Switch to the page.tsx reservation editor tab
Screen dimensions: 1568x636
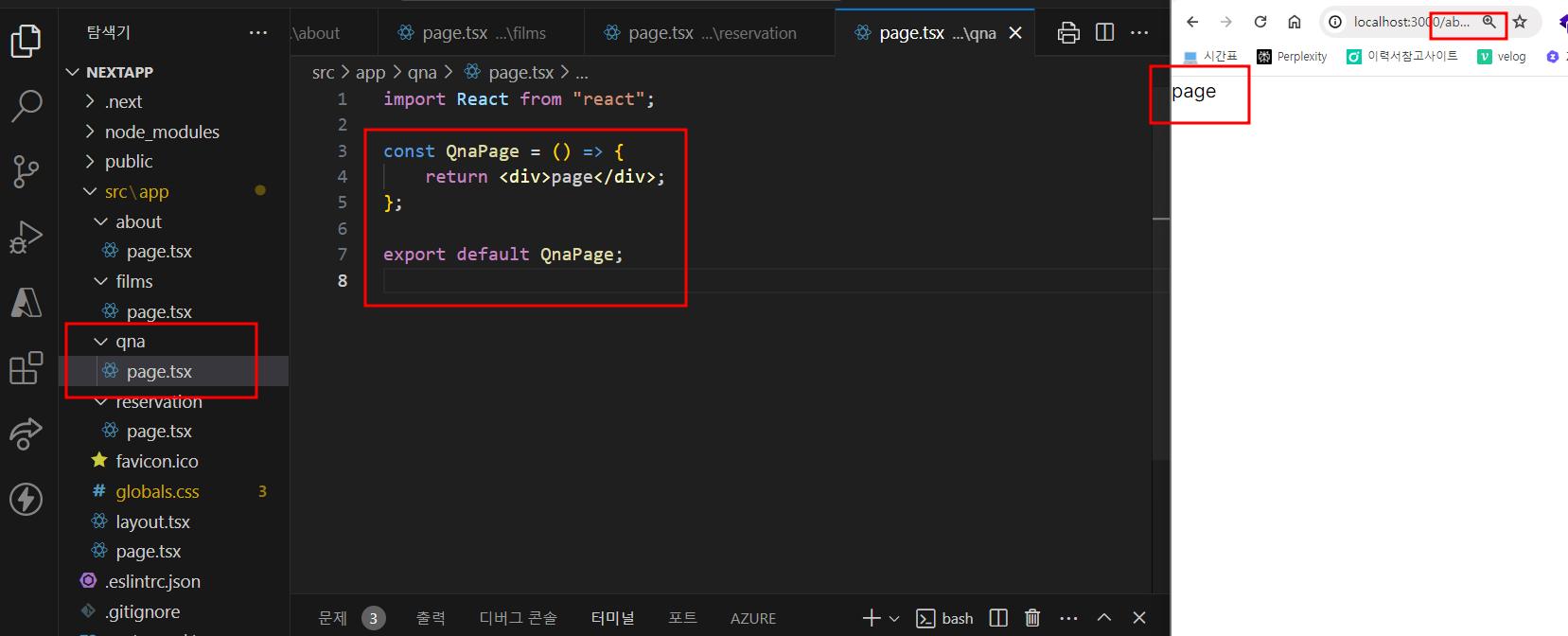(710, 33)
